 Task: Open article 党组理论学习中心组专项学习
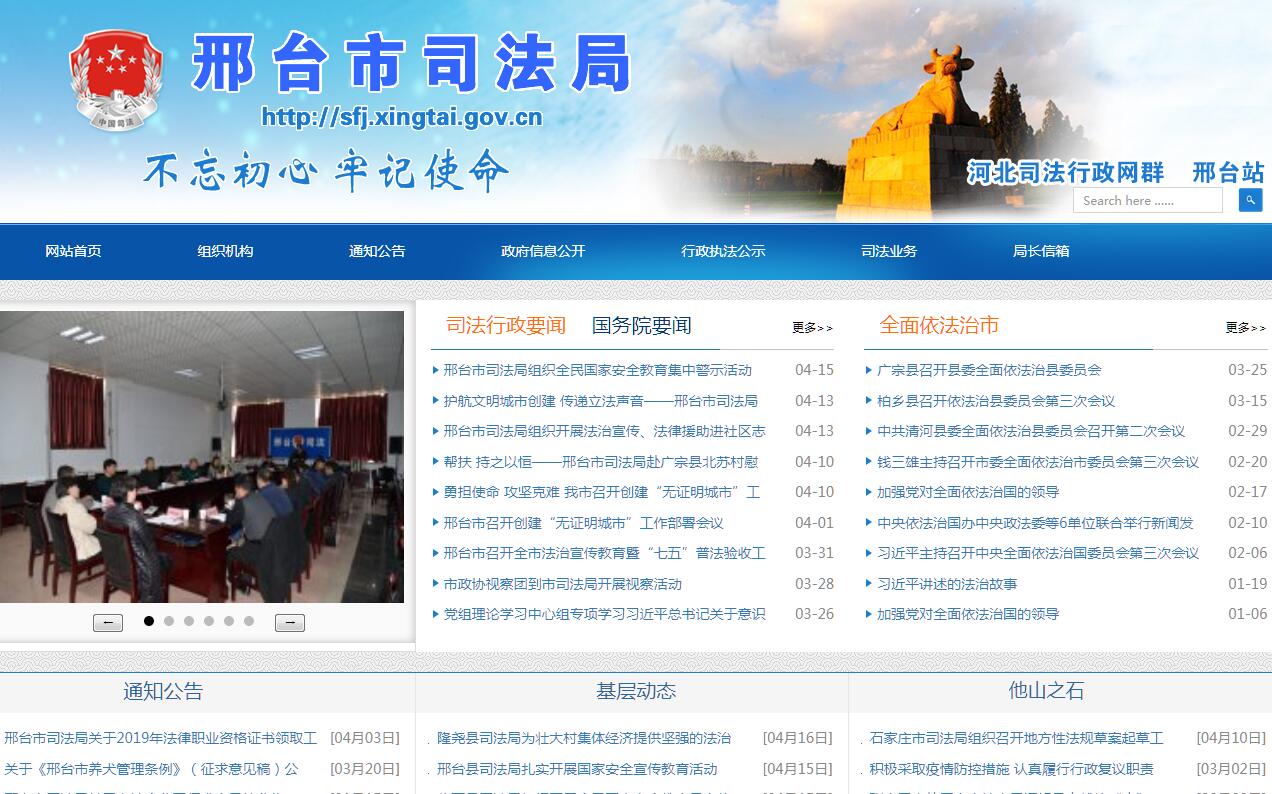(604, 614)
